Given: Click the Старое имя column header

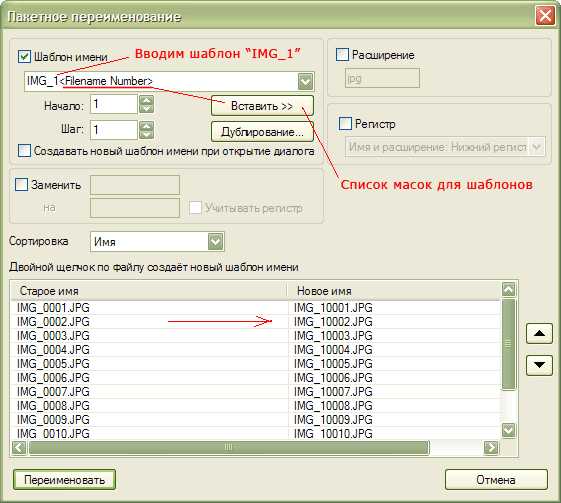Looking at the screenshot, I should (x=149, y=291).
